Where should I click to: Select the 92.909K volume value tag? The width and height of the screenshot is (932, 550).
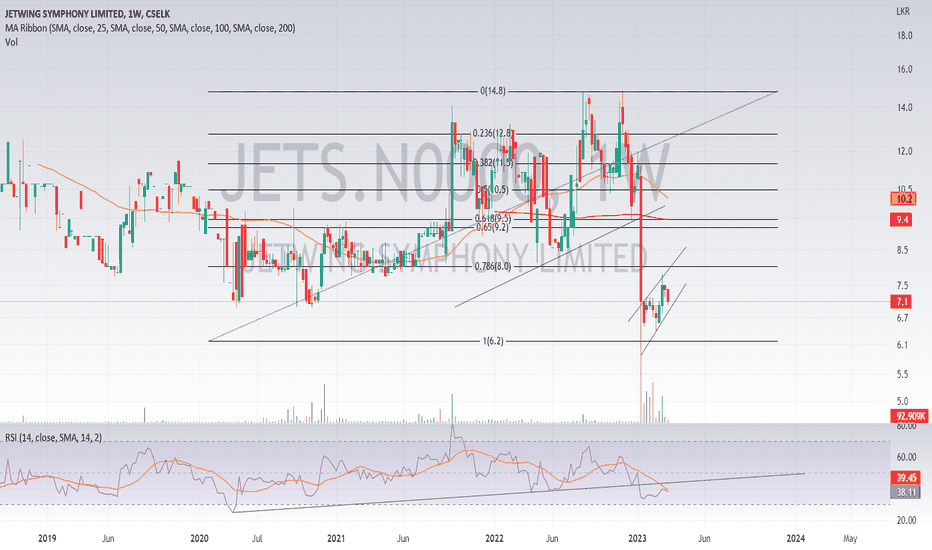(910, 416)
